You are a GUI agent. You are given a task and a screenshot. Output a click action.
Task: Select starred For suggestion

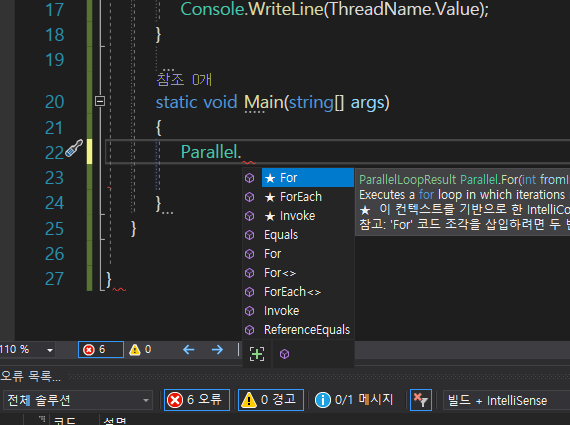[308, 178]
